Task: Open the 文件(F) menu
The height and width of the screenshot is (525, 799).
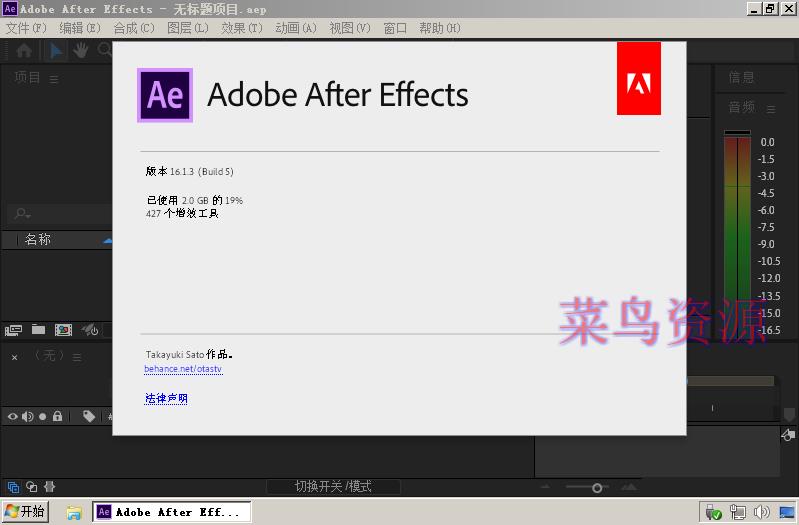Action: (x=26, y=28)
